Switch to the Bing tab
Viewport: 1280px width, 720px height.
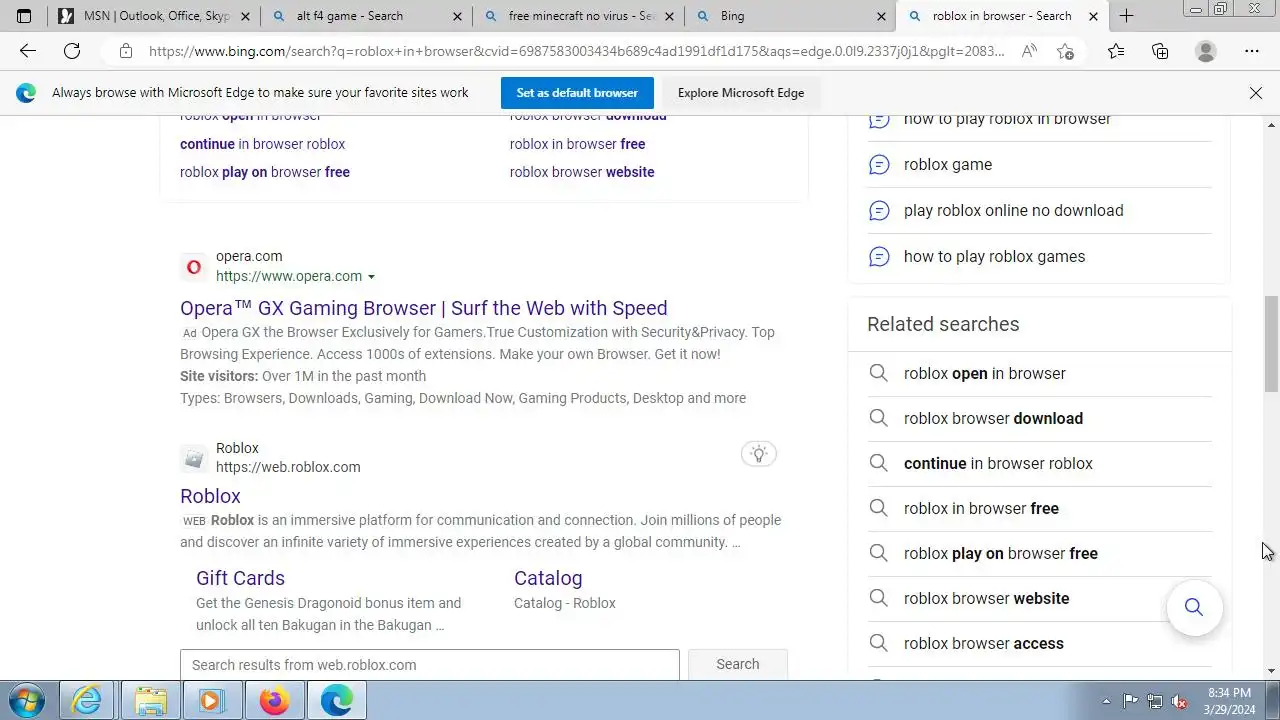tap(790, 16)
